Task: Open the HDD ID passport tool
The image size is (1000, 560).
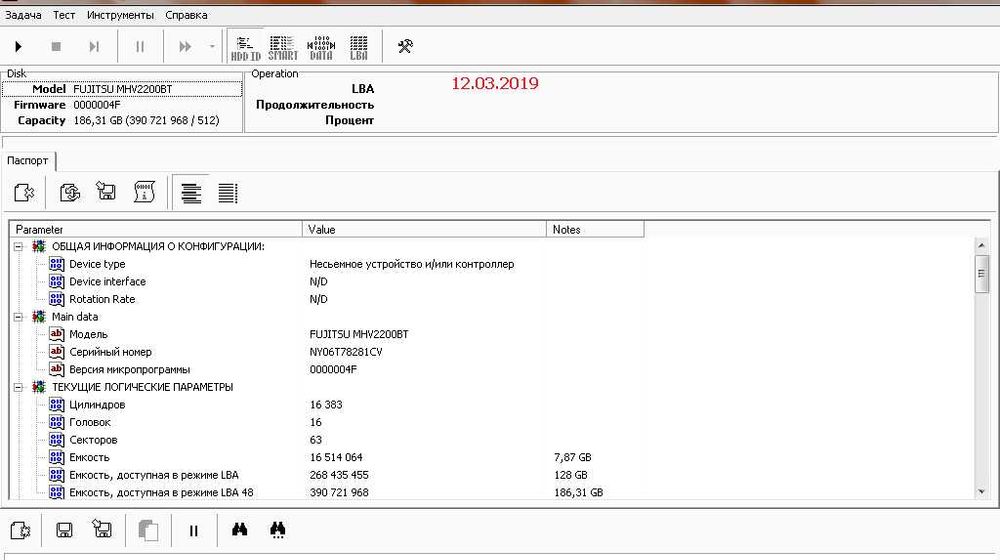Action: point(246,48)
